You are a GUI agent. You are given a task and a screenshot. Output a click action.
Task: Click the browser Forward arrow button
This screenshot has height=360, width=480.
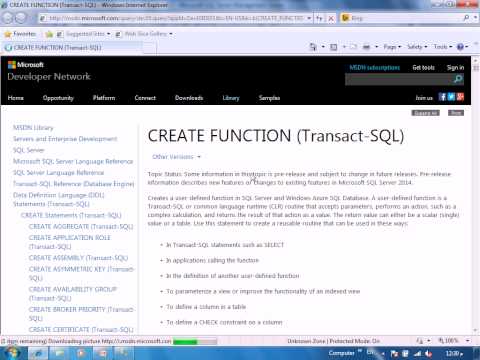point(21,18)
